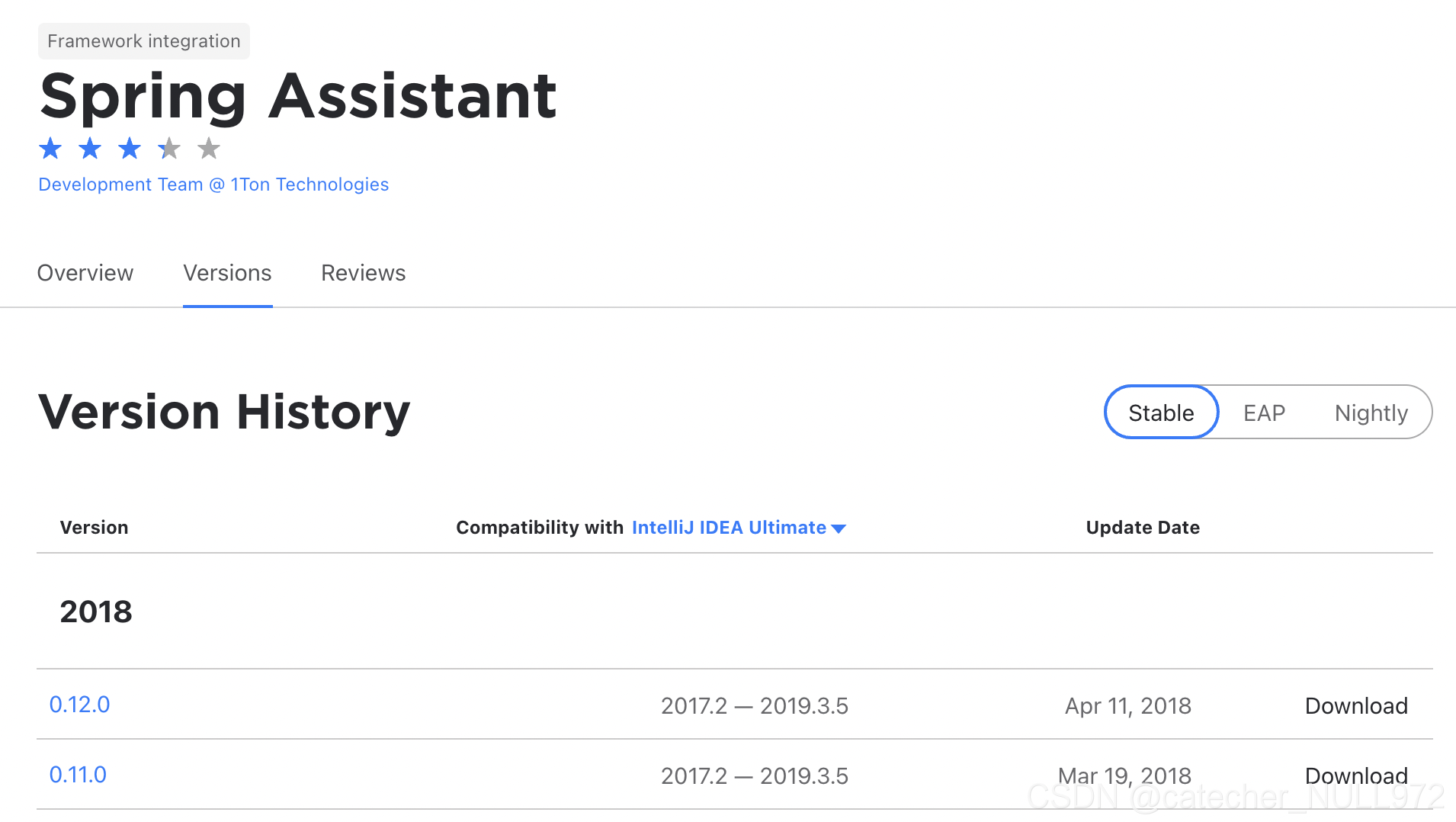Click the first rating star
This screenshot has height=822, width=1456.
click(x=50, y=148)
